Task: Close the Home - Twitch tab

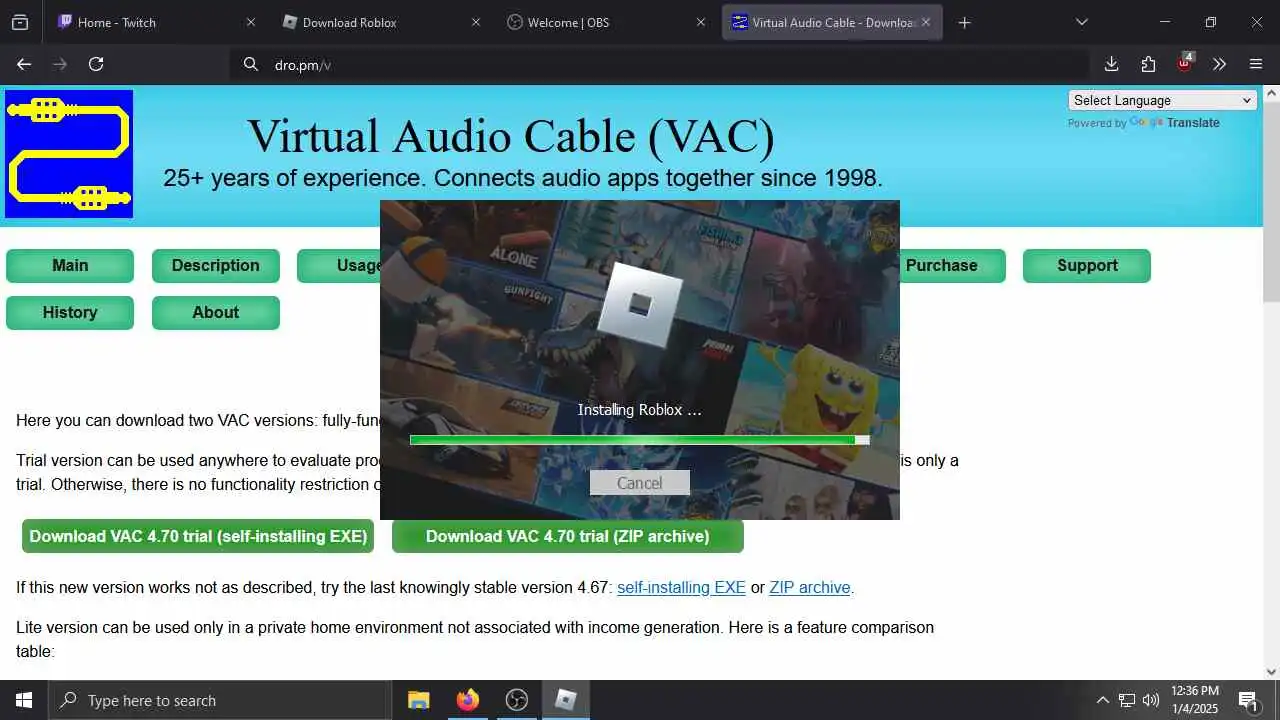Action: tap(250, 22)
